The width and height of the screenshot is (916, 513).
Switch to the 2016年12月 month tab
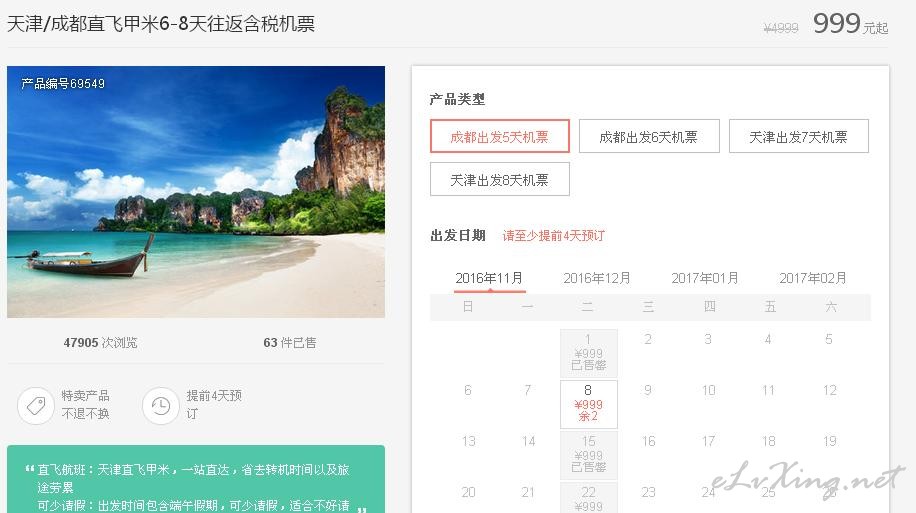click(597, 278)
